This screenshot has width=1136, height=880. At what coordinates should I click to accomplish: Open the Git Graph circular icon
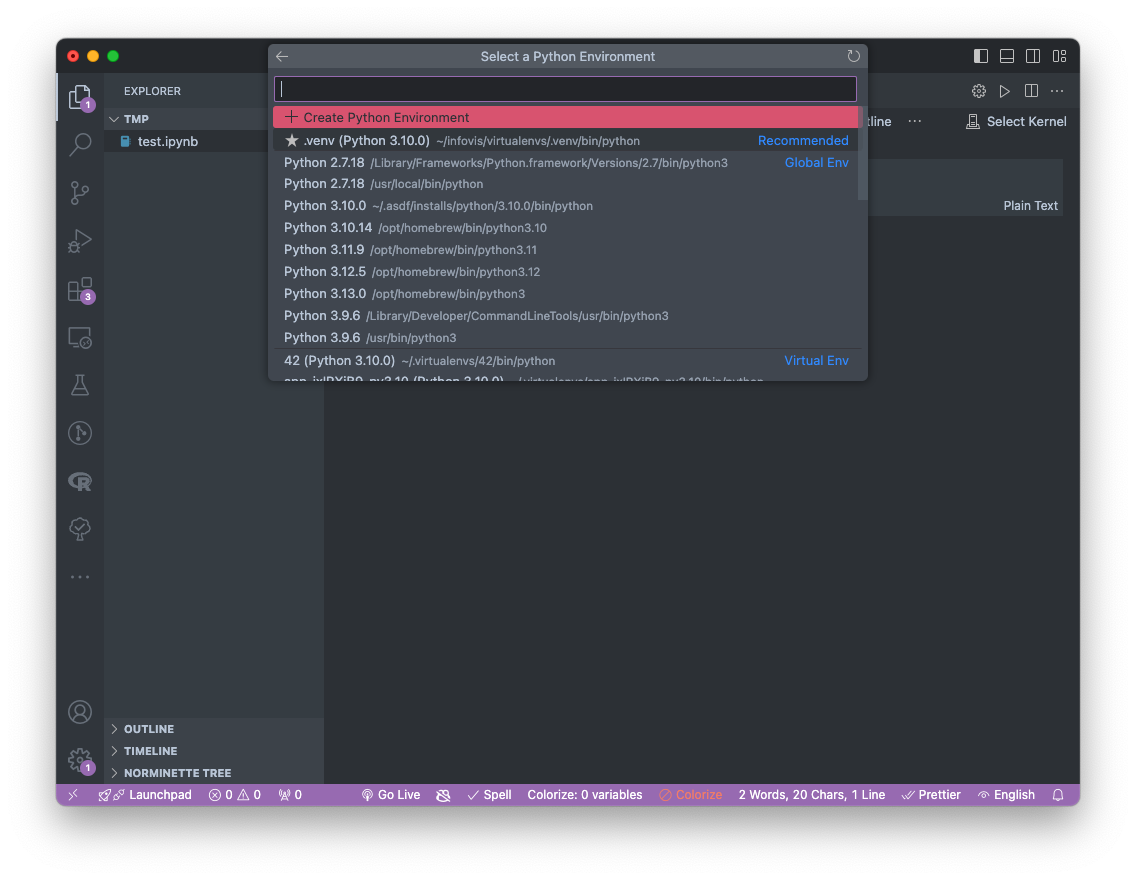[80, 433]
